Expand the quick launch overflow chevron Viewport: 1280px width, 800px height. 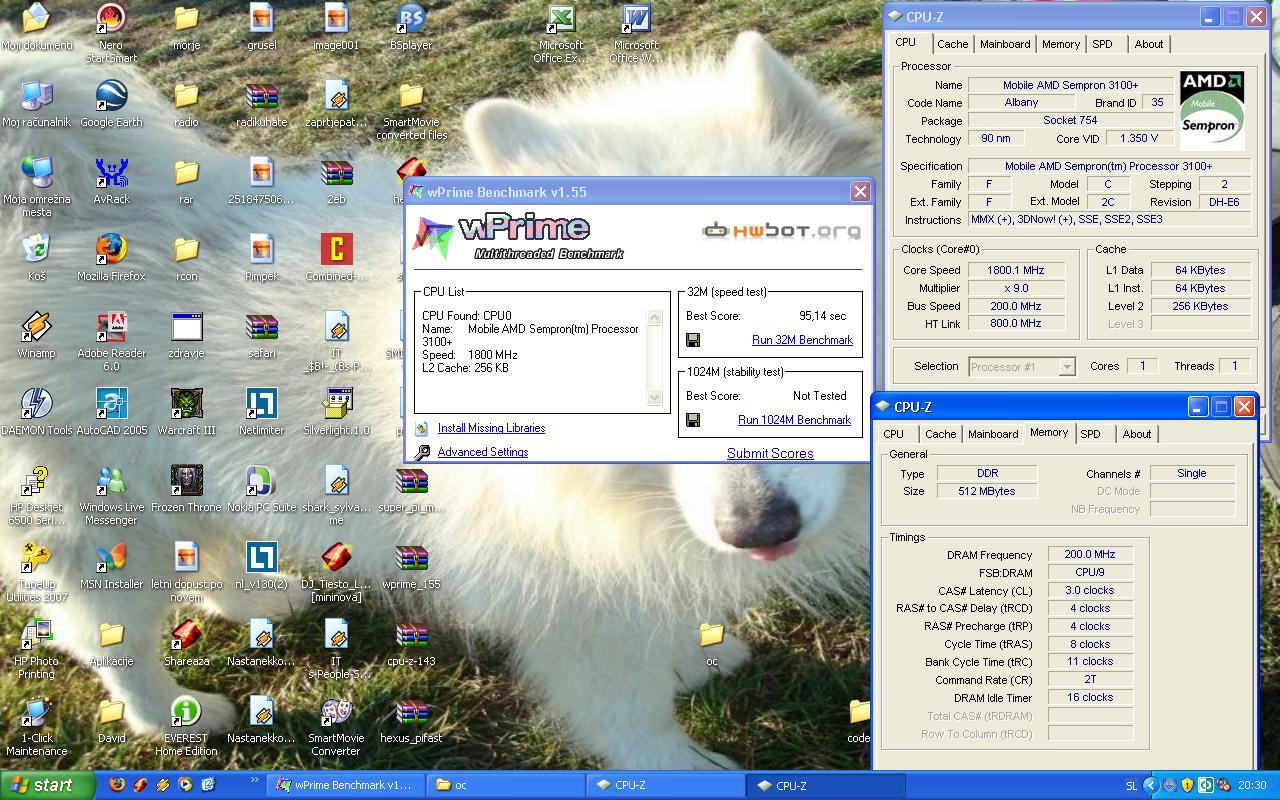point(254,777)
